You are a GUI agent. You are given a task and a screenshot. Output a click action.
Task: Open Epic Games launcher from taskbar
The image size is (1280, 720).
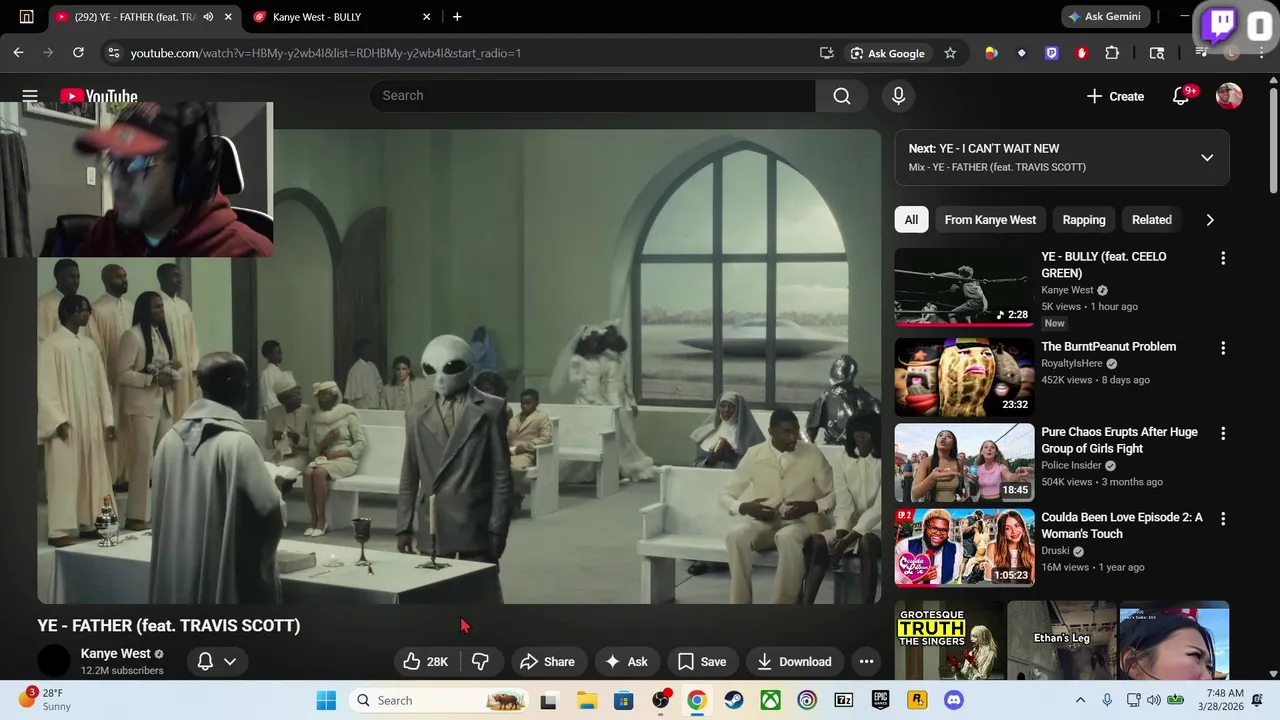(x=881, y=700)
